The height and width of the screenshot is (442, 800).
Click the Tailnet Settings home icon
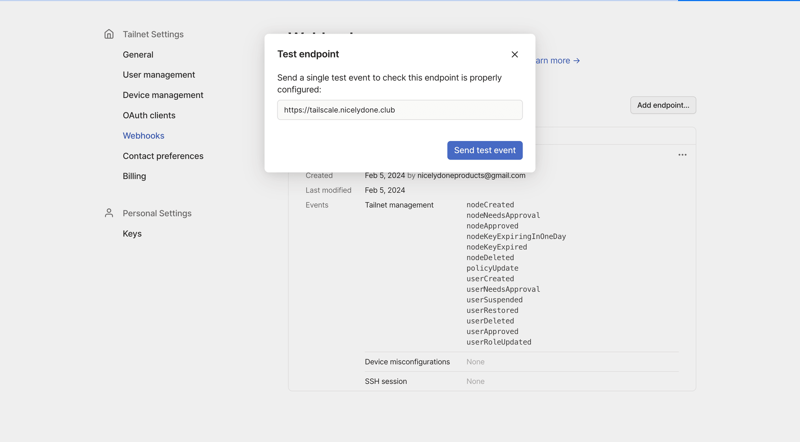109,34
